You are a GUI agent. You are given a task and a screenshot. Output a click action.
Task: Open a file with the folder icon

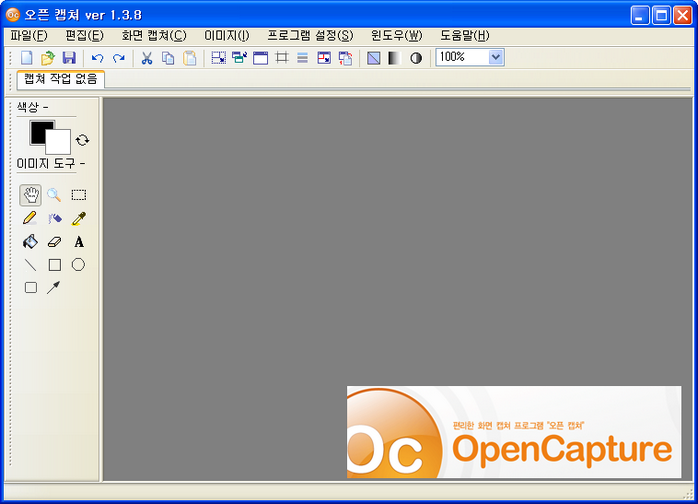click(x=48, y=58)
